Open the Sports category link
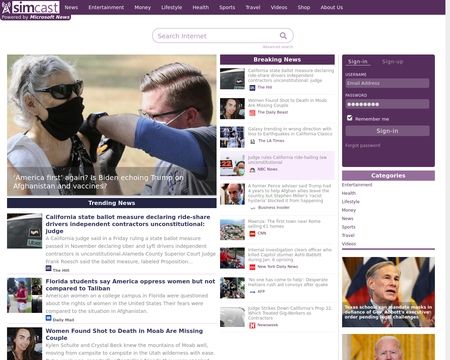Screen dimensions: 450x360 tap(349, 227)
